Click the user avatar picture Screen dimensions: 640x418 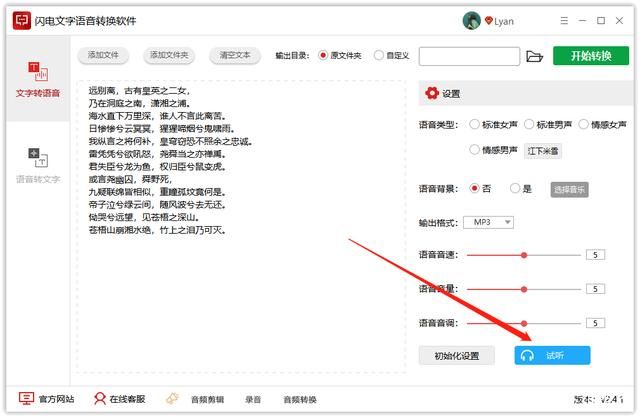(471, 20)
